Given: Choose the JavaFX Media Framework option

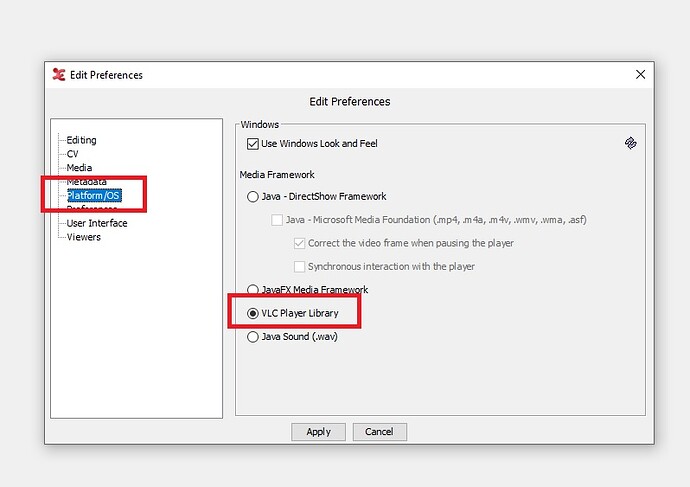Looking at the screenshot, I should 253,290.
